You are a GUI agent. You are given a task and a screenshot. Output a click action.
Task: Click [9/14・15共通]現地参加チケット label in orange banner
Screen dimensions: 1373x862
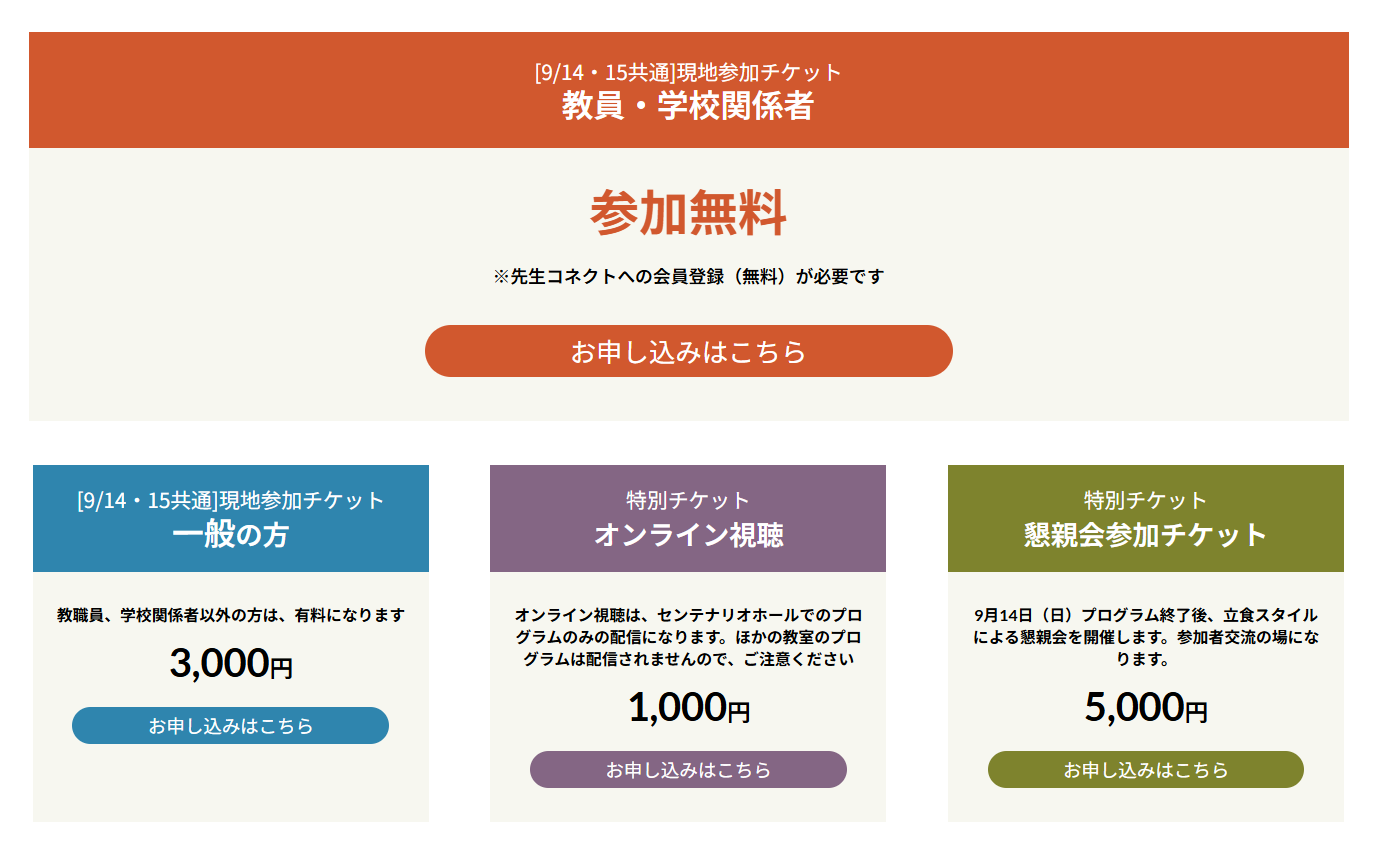[x=688, y=72]
